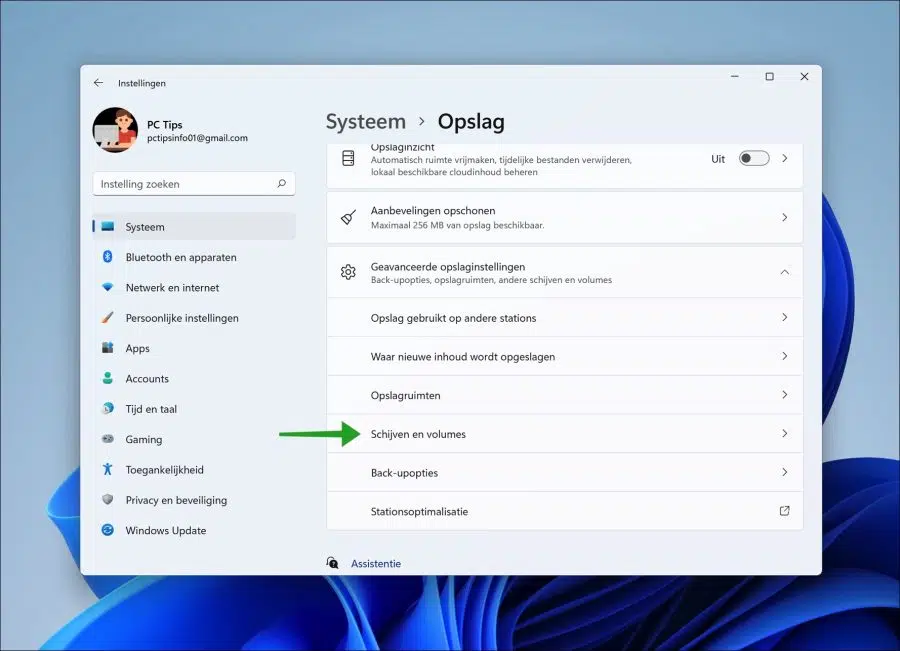Image resolution: width=900 pixels, height=651 pixels.
Task: Click the Assistentie help icon
Action: click(332, 563)
